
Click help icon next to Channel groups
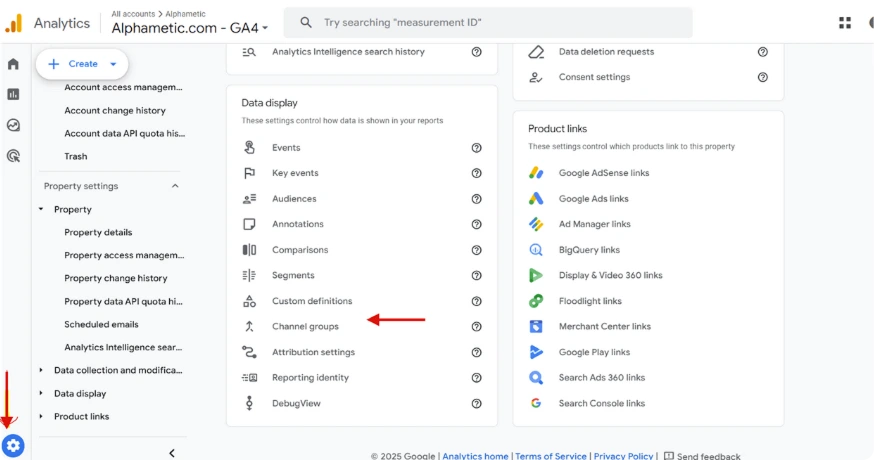point(477,326)
